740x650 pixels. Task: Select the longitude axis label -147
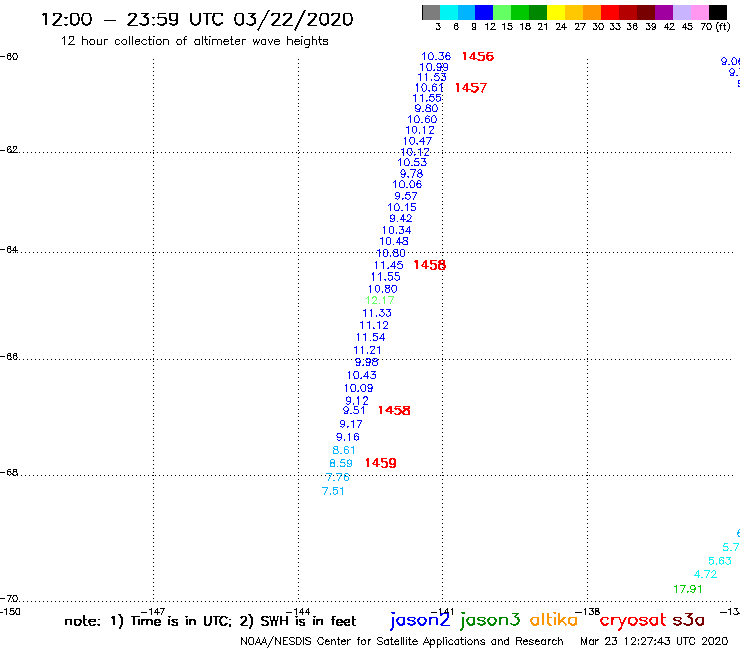click(x=153, y=611)
